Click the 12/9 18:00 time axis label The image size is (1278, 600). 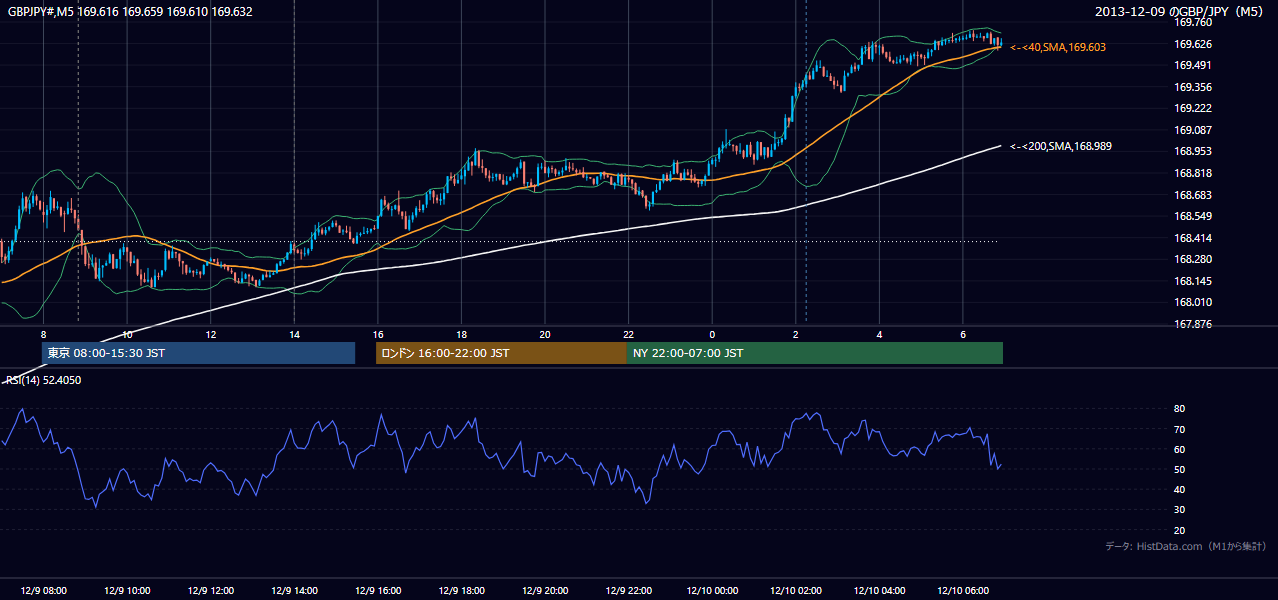click(x=461, y=591)
